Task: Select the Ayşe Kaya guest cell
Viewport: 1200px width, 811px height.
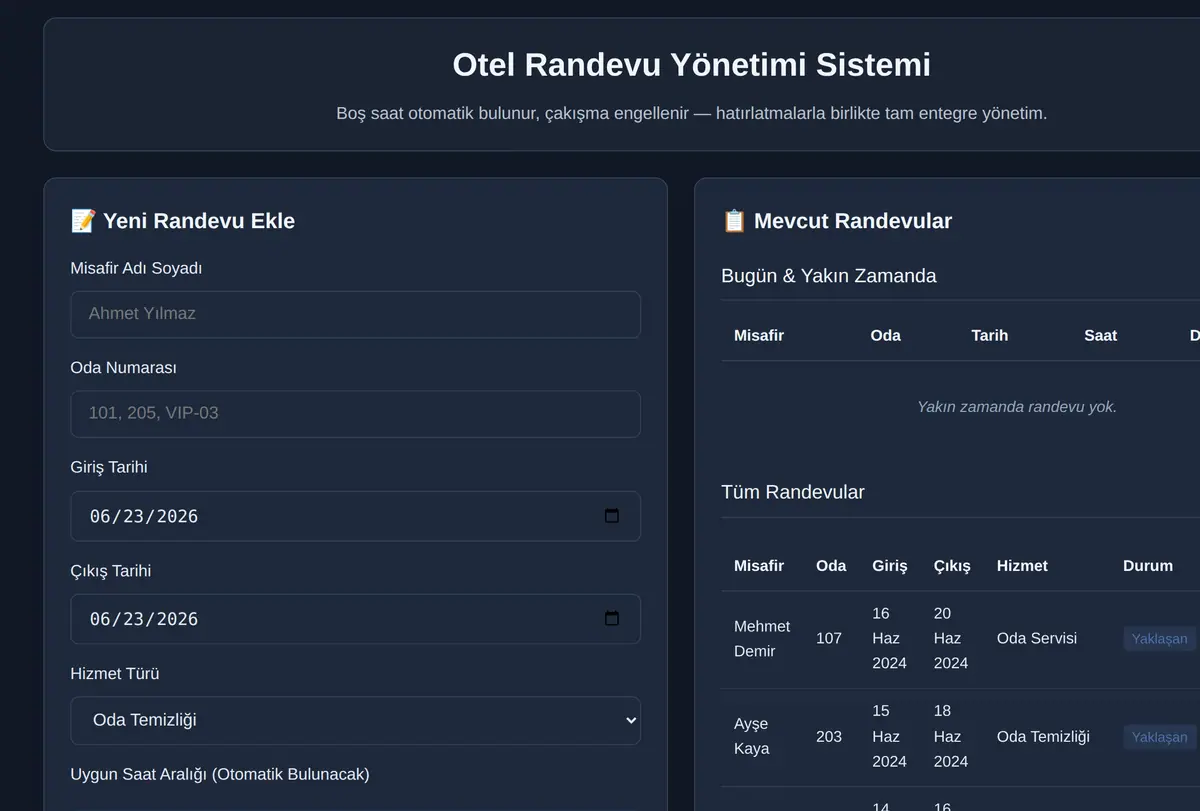Action: tap(763, 737)
